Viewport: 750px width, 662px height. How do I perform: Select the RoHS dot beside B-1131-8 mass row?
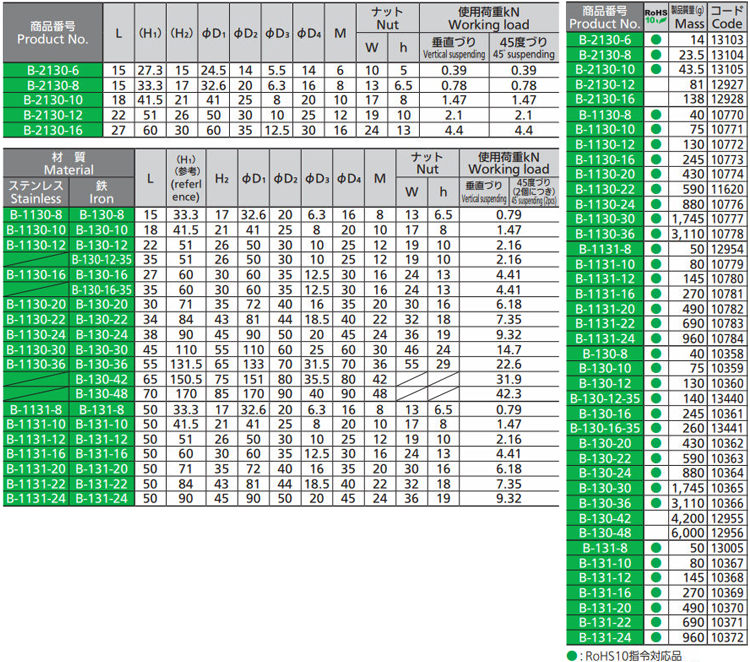656,246
